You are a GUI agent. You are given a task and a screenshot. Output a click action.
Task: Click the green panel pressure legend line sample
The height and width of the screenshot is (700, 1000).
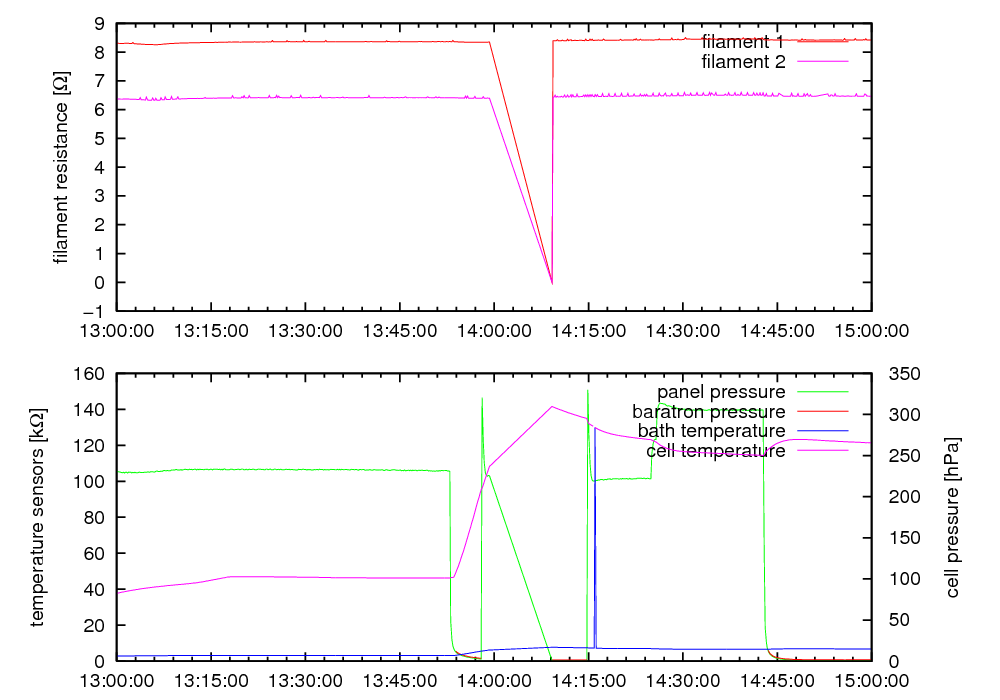click(x=822, y=391)
